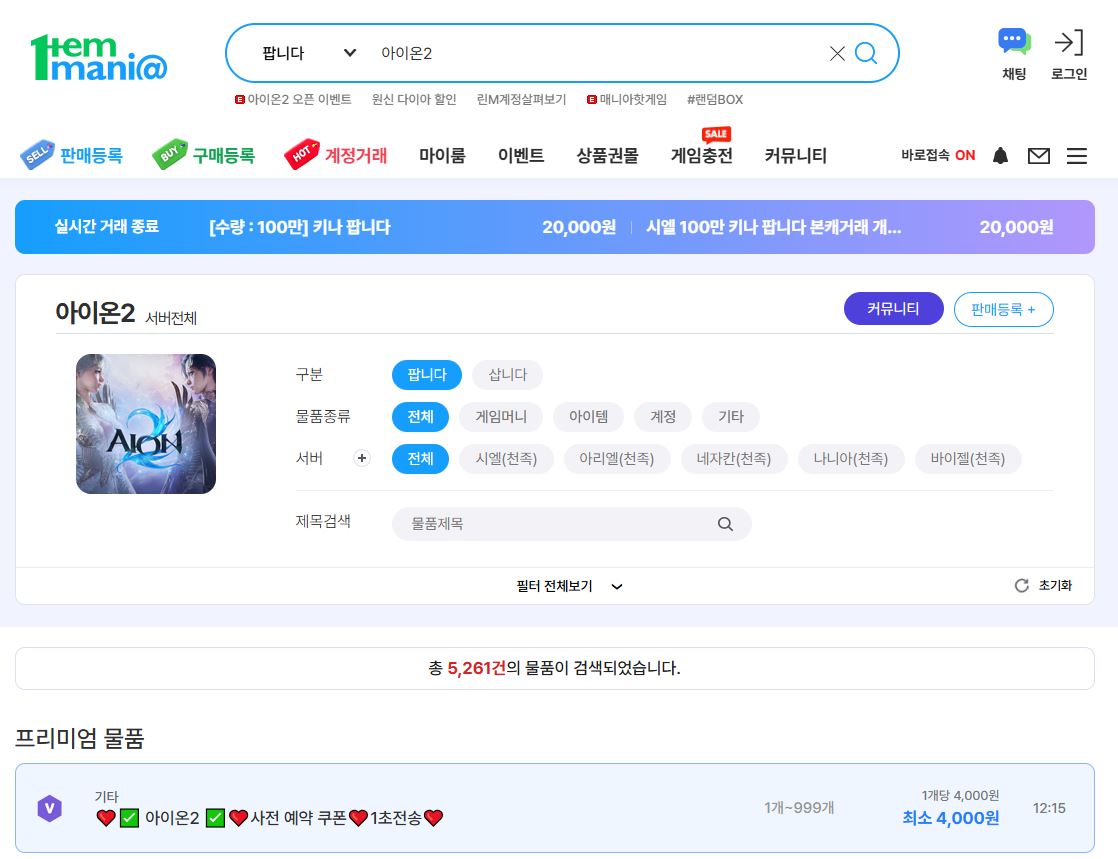Open the 판매등록 menu
1118x859 pixels.
(91, 155)
